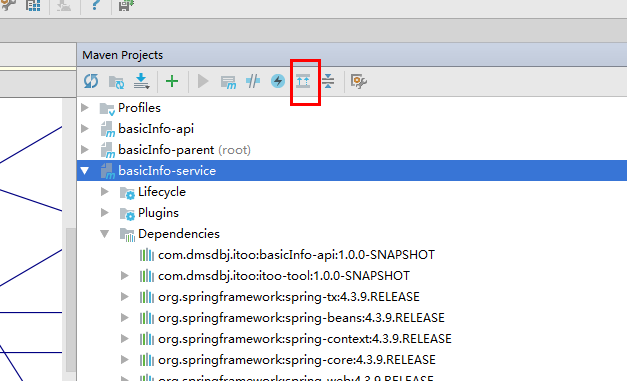Expand spring-context dependency arrow
The height and width of the screenshot is (381, 627).
point(125,339)
